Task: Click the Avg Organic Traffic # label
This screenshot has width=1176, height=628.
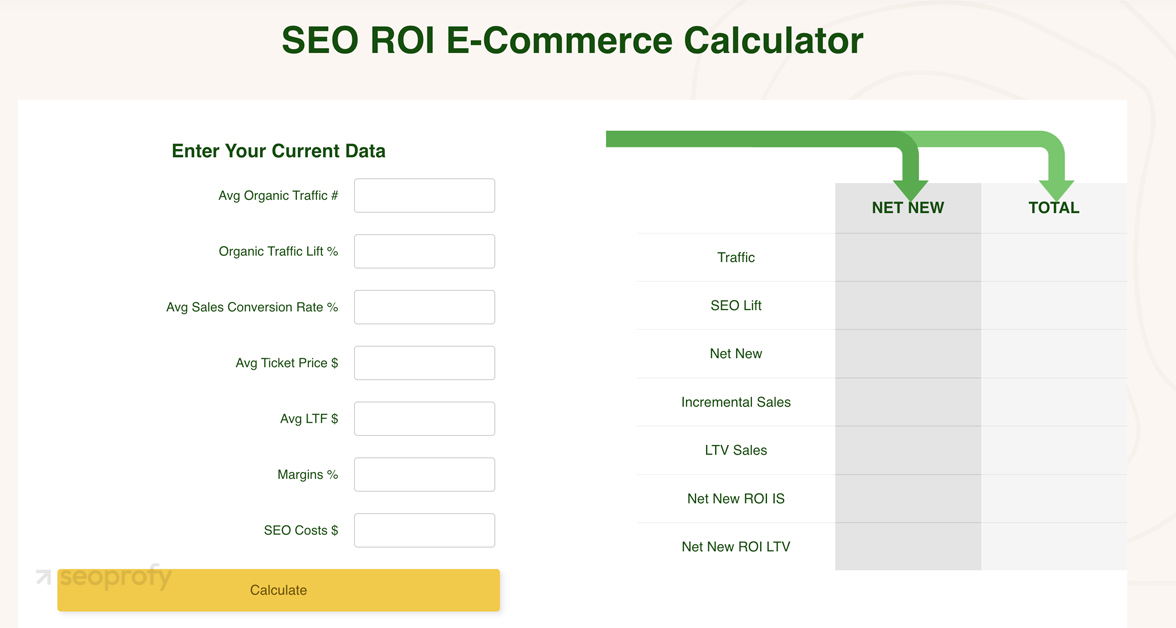Action: tap(278, 196)
